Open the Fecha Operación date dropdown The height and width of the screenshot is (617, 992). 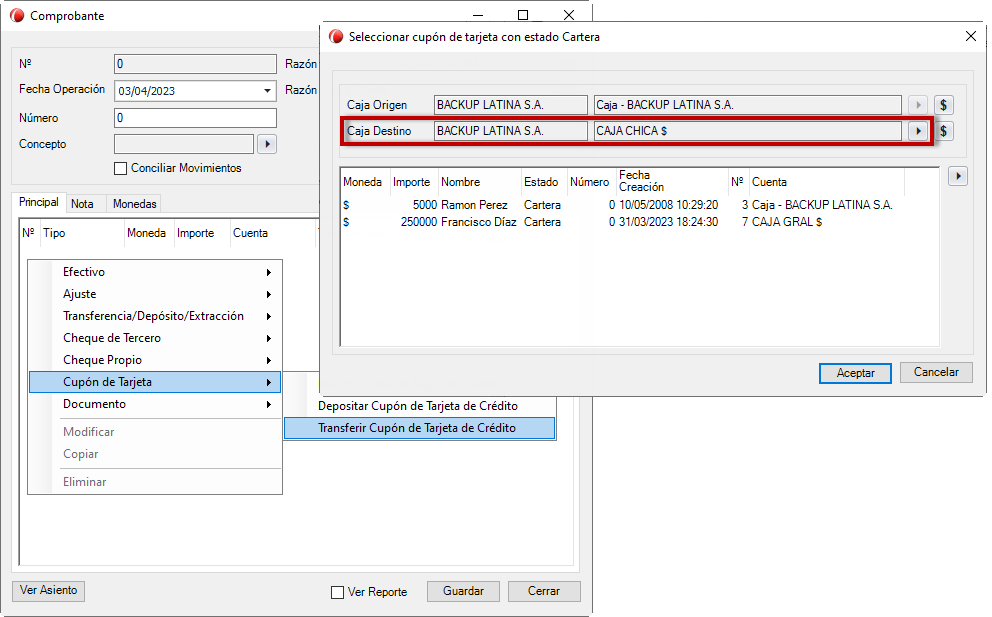(x=267, y=91)
